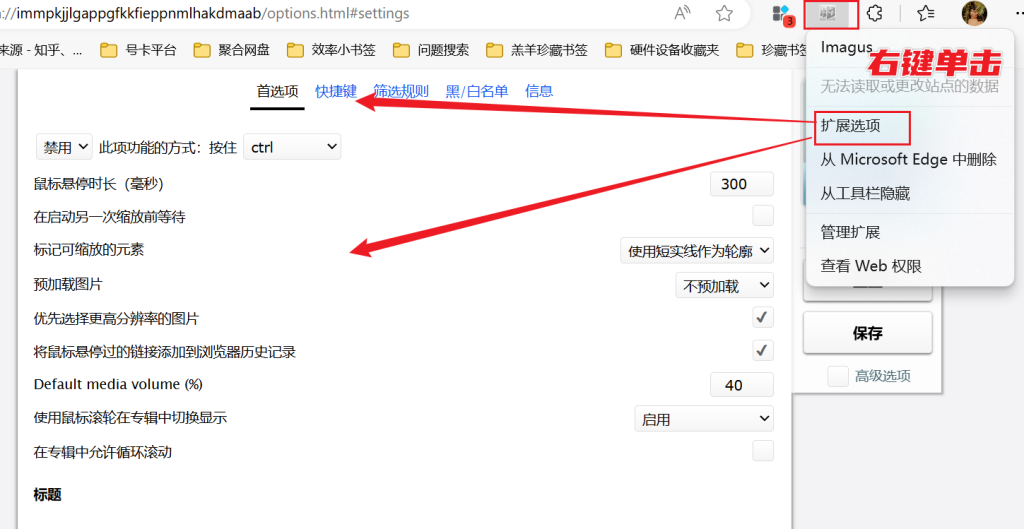
Task: Click the browser address bar URL
Action: point(204,13)
